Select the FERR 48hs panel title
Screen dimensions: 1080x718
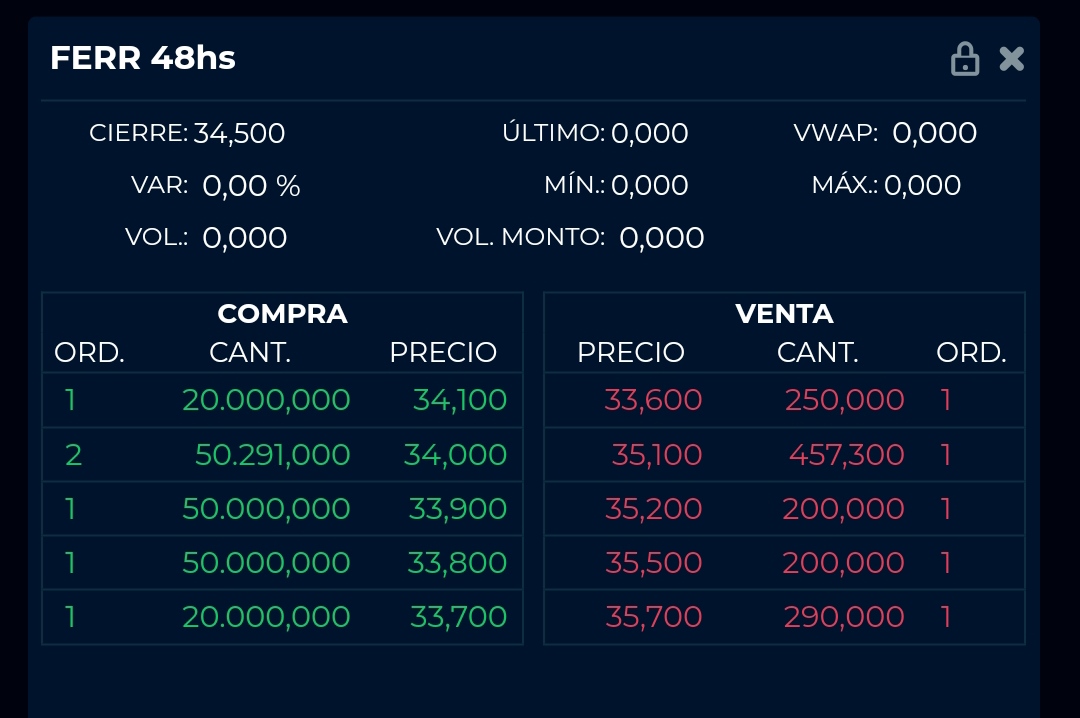click(143, 58)
